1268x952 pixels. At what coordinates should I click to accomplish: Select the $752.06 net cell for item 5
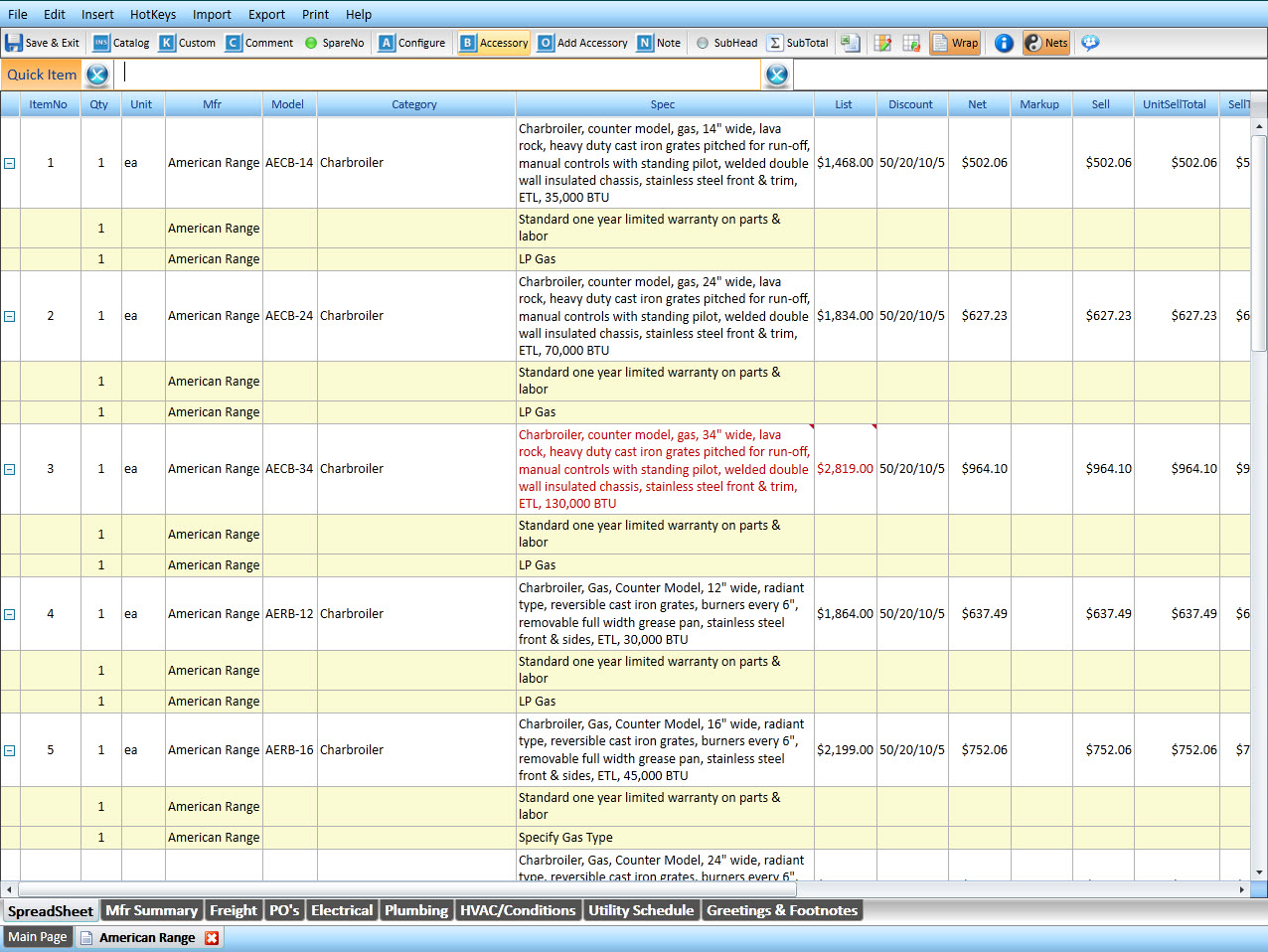coord(980,750)
